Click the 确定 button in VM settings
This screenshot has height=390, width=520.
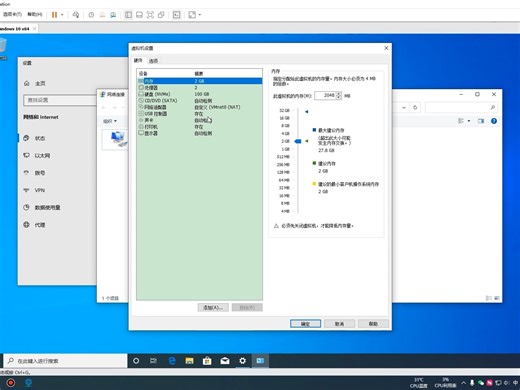point(305,324)
